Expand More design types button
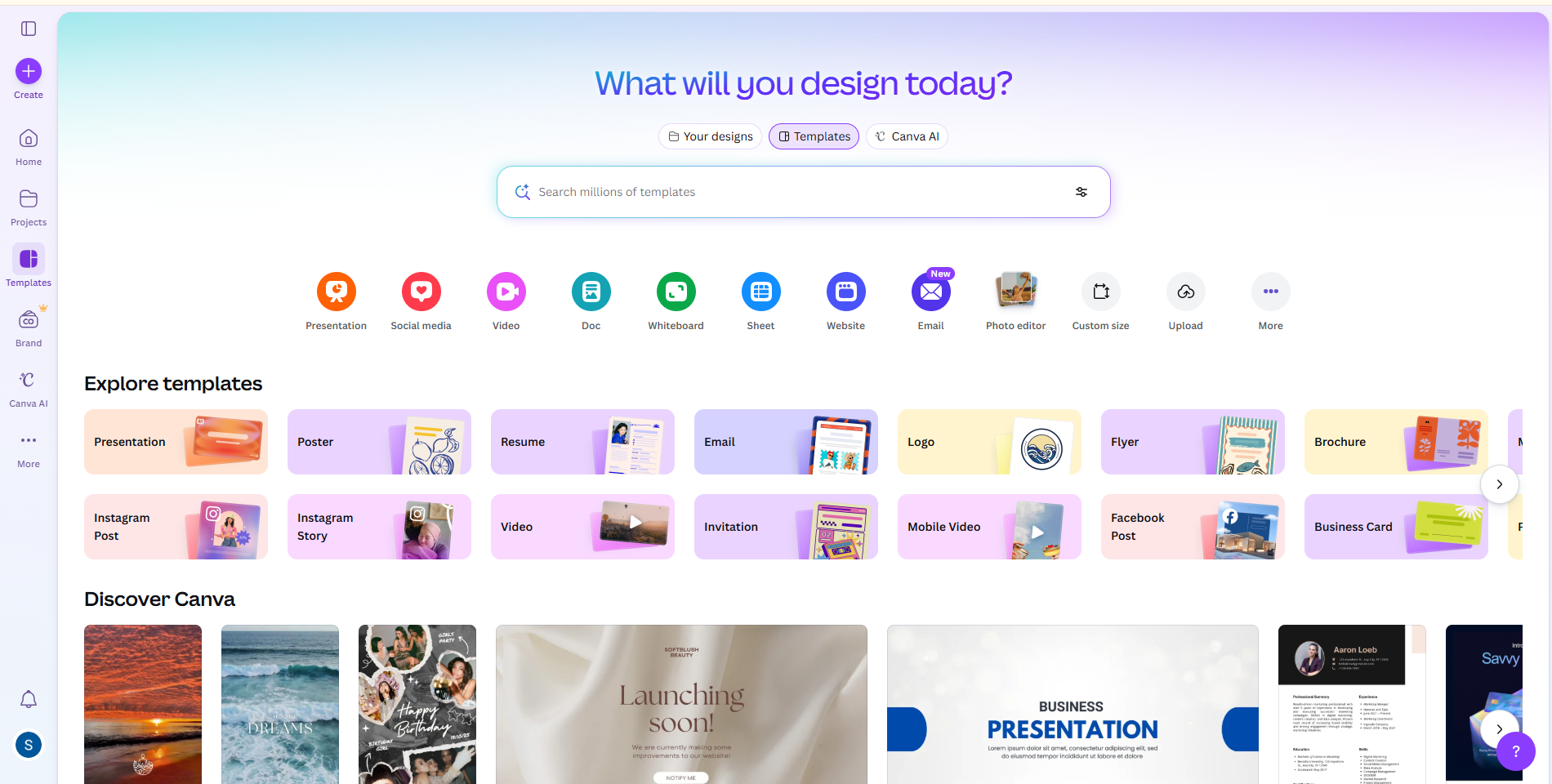The width and height of the screenshot is (1552, 784). coord(1271,292)
